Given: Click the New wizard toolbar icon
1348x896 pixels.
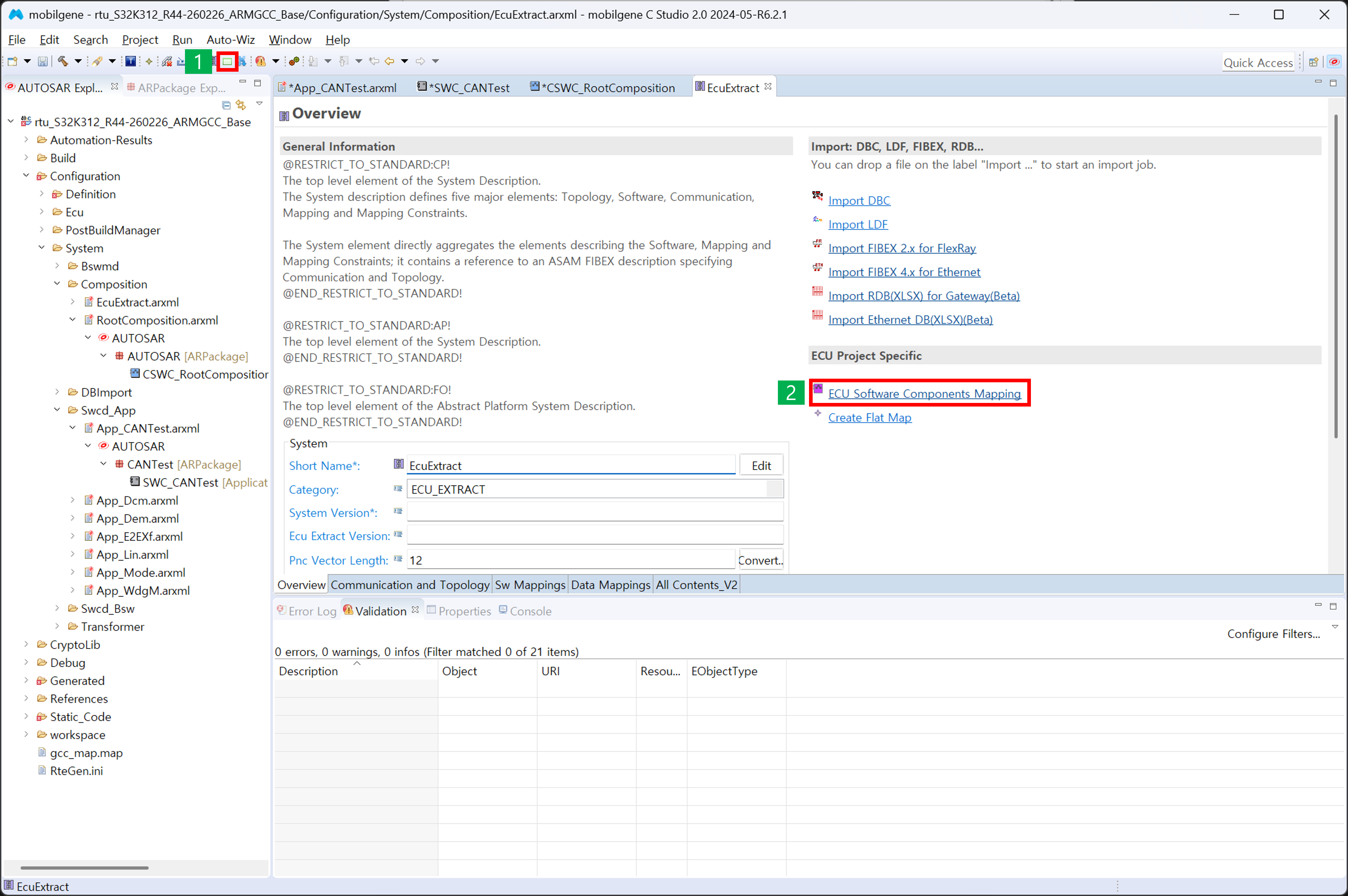Looking at the screenshot, I should [12, 61].
